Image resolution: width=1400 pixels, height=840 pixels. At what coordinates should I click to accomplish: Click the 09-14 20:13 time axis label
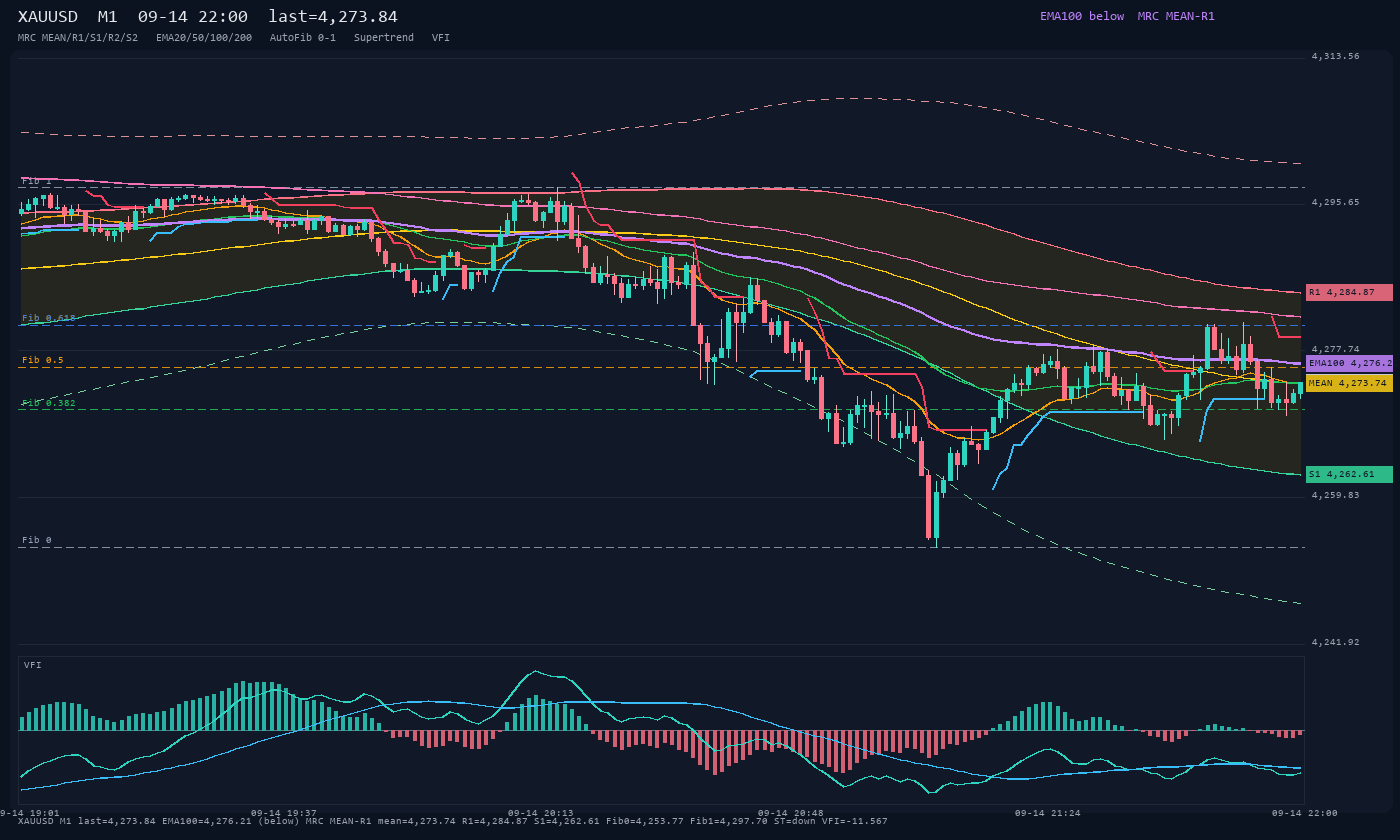click(541, 813)
